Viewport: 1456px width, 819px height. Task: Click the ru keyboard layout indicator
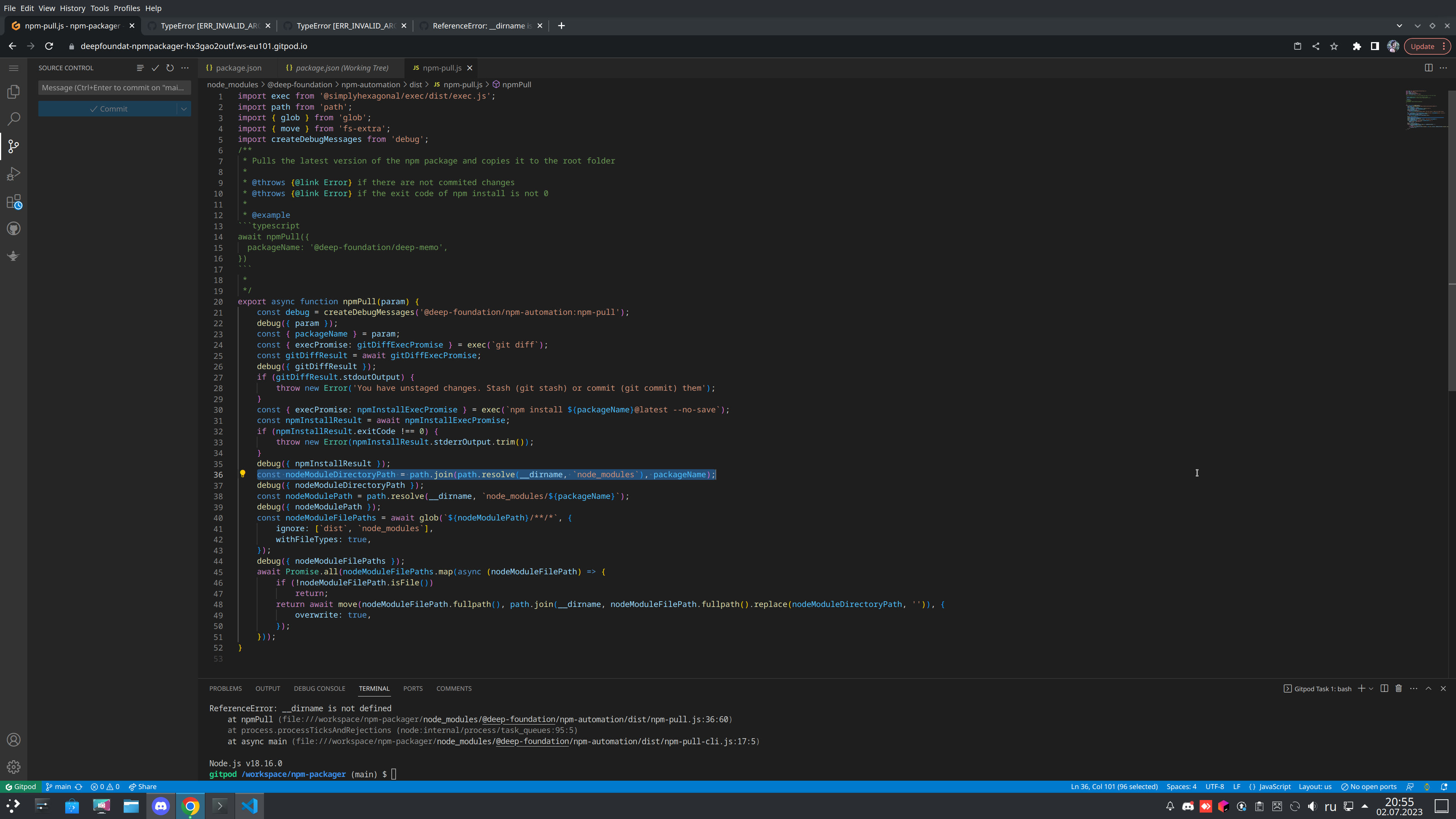1330,806
